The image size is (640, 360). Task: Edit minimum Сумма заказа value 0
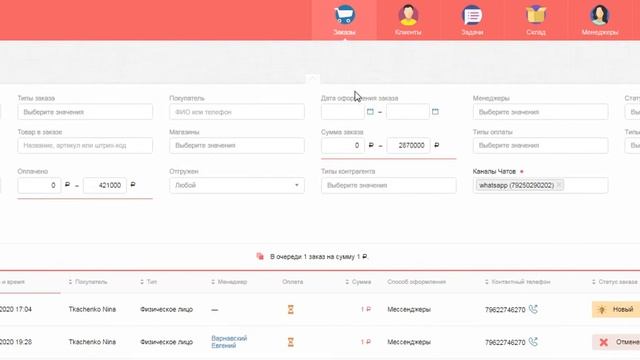coord(342,145)
